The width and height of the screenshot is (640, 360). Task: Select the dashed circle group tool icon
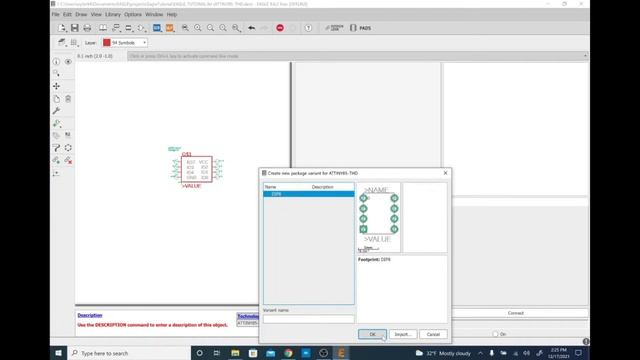pos(68,148)
